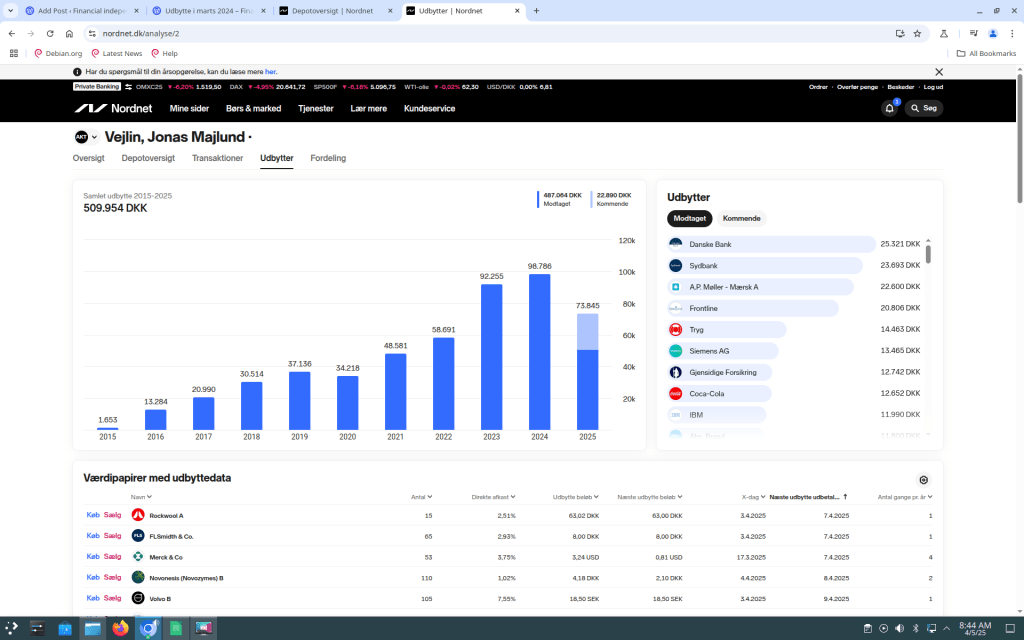Click Køb for FLSmidth & Co.
Viewport: 1024px width, 640px height.
tap(93, 536)
